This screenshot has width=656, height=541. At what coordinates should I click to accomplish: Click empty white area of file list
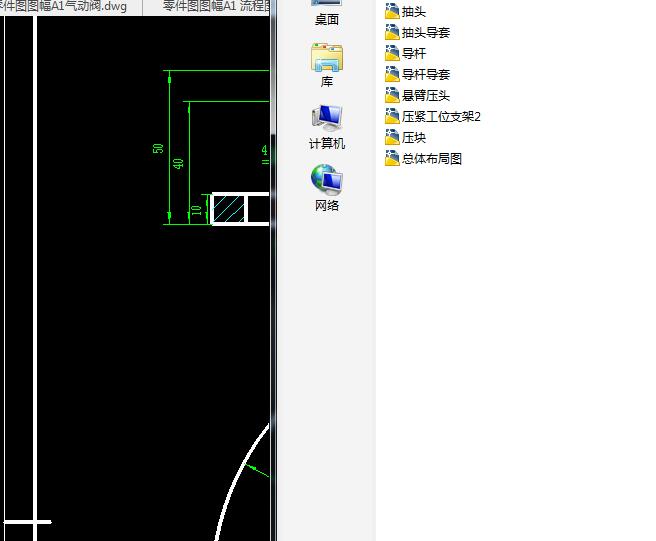click(515, 335)
